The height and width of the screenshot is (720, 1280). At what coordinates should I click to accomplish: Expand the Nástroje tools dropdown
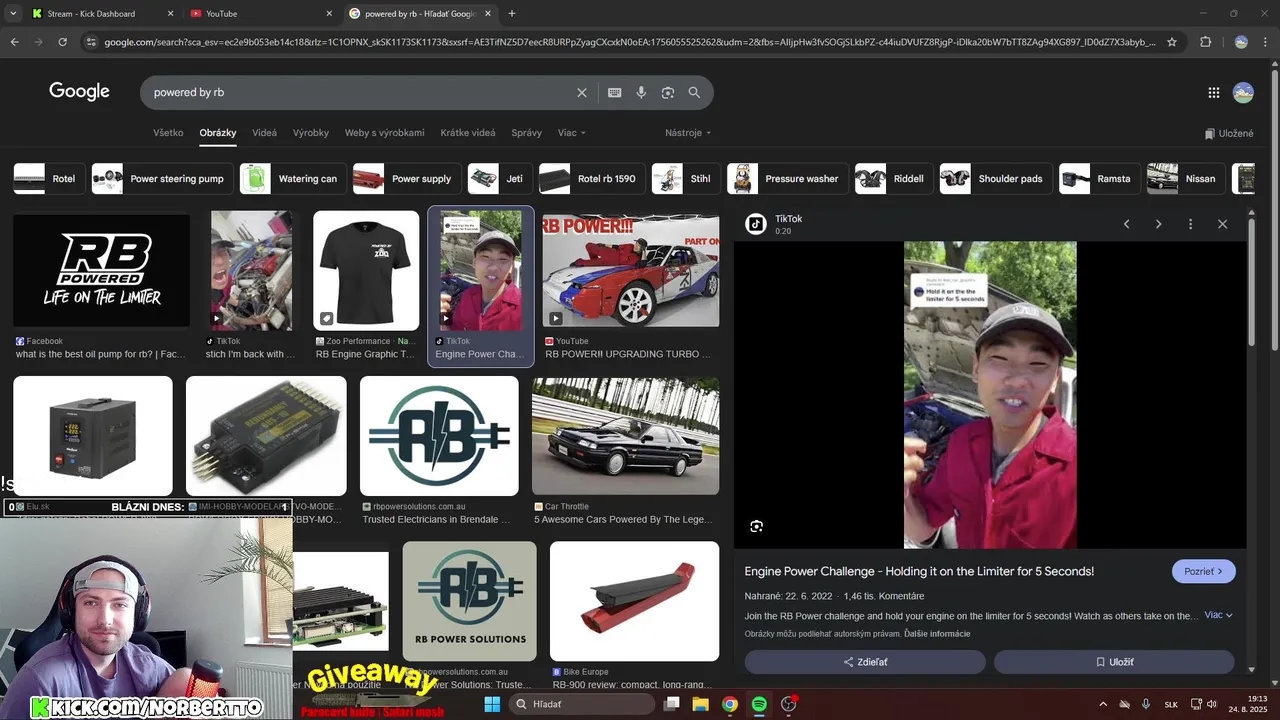[x=688, y=132]
